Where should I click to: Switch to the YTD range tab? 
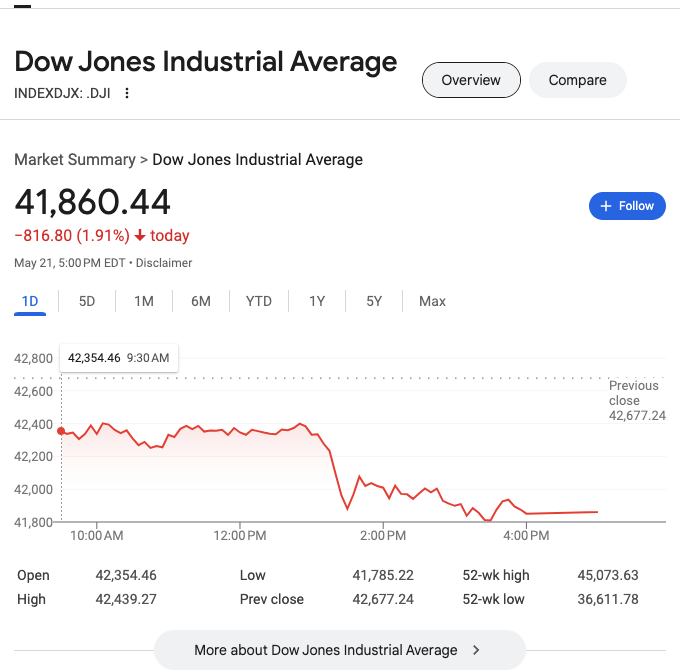(259, 301)
